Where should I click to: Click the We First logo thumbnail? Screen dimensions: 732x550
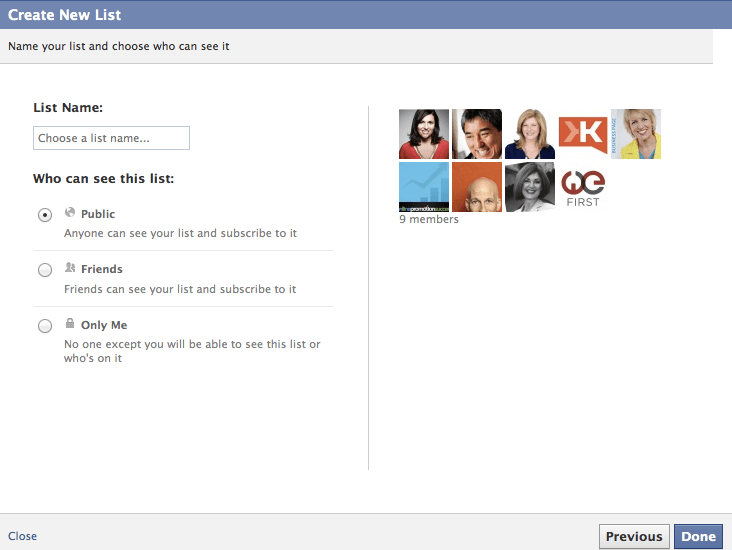tap(583, 187)
